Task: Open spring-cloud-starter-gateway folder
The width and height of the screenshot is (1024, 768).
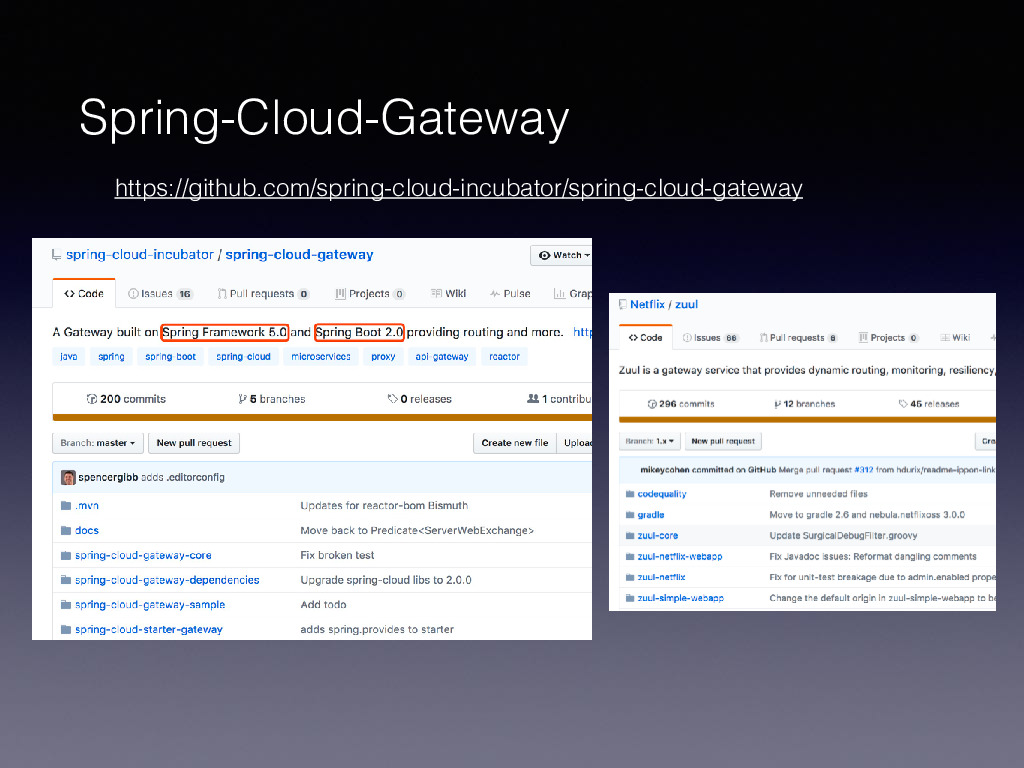Action: (x=149, y=630)
